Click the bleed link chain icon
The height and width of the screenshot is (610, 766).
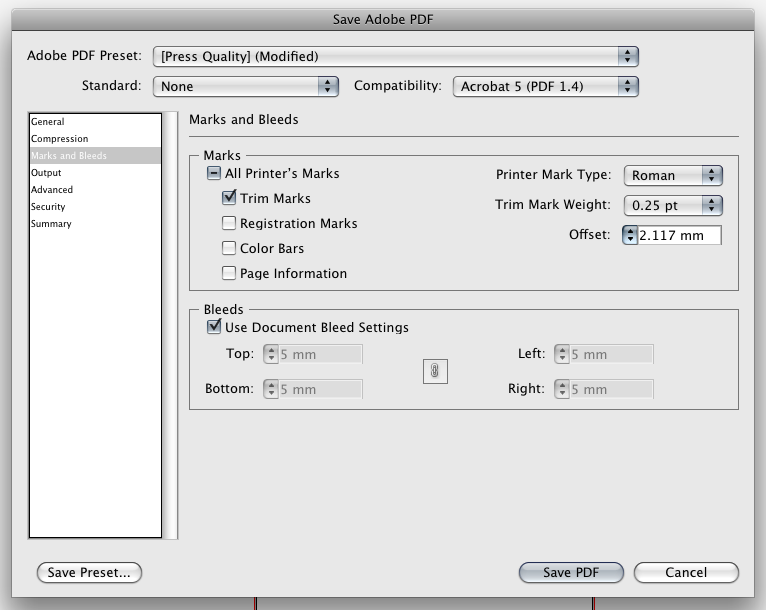tap(435, 371)
